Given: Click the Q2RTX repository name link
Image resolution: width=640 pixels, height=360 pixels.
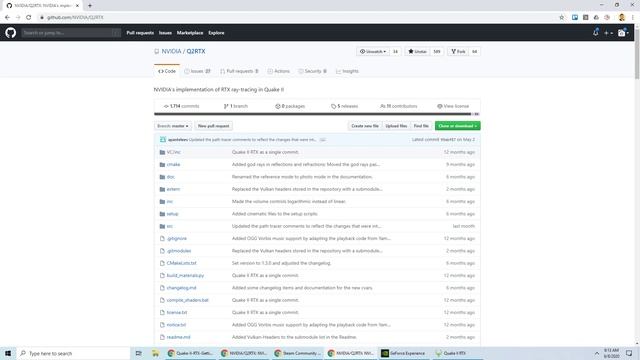Looking at the screenshot, I should 196,51.
